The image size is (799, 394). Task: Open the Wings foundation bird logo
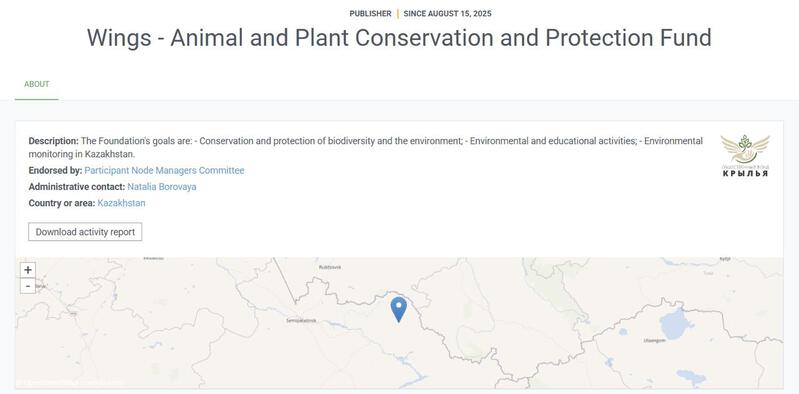tap(745, 149)
